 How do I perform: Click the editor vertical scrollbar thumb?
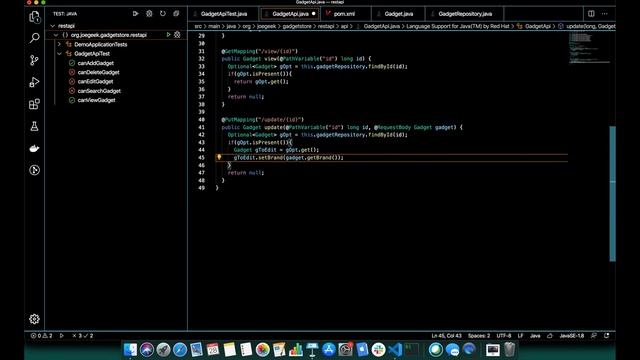[612, 193]
